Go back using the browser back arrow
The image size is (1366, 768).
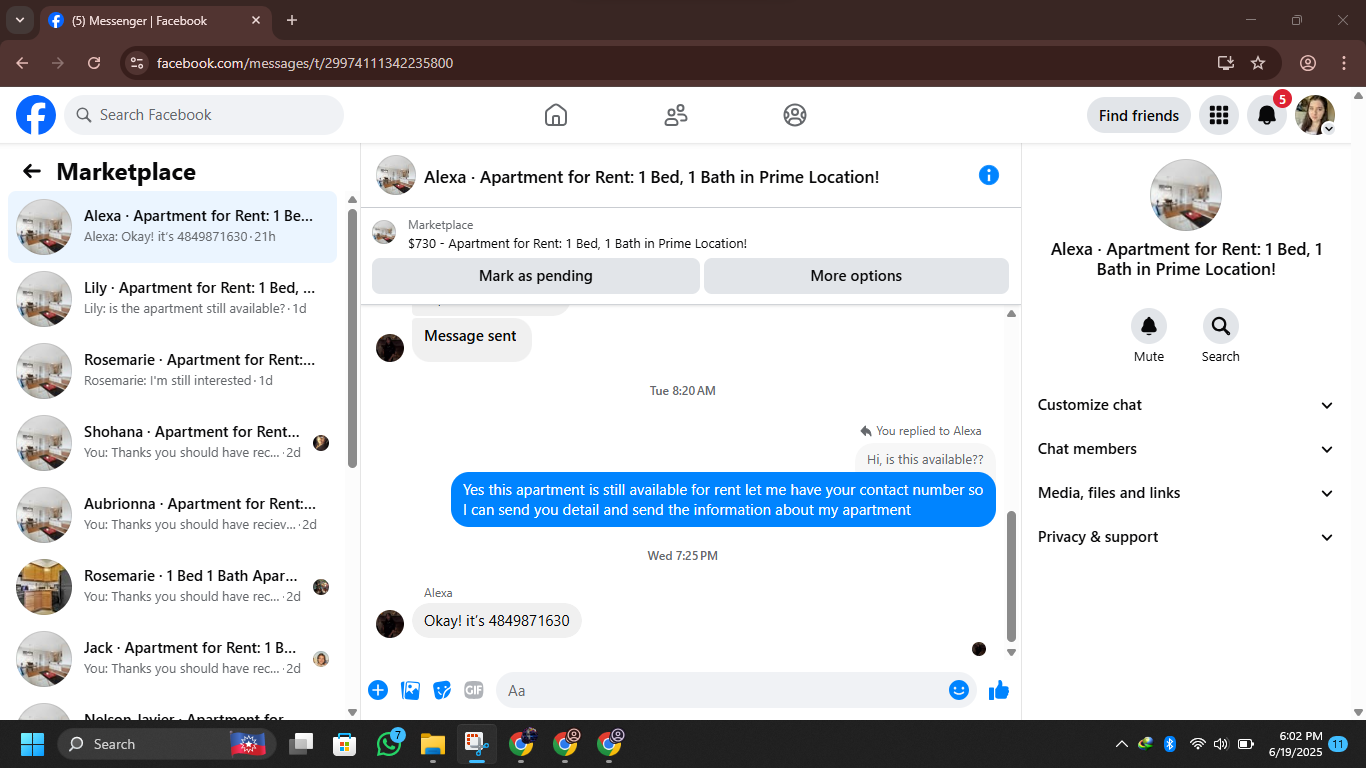pos(22,63)
